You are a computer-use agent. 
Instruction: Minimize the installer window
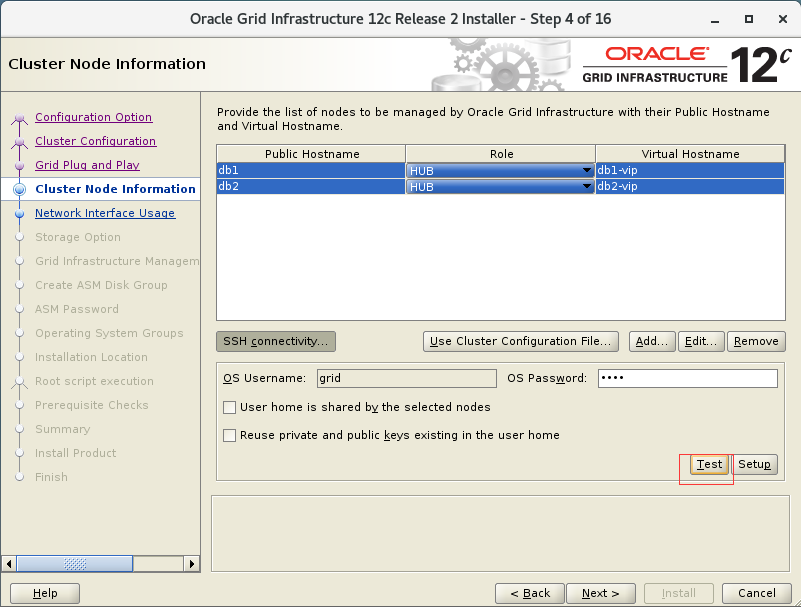pos(715,19)
